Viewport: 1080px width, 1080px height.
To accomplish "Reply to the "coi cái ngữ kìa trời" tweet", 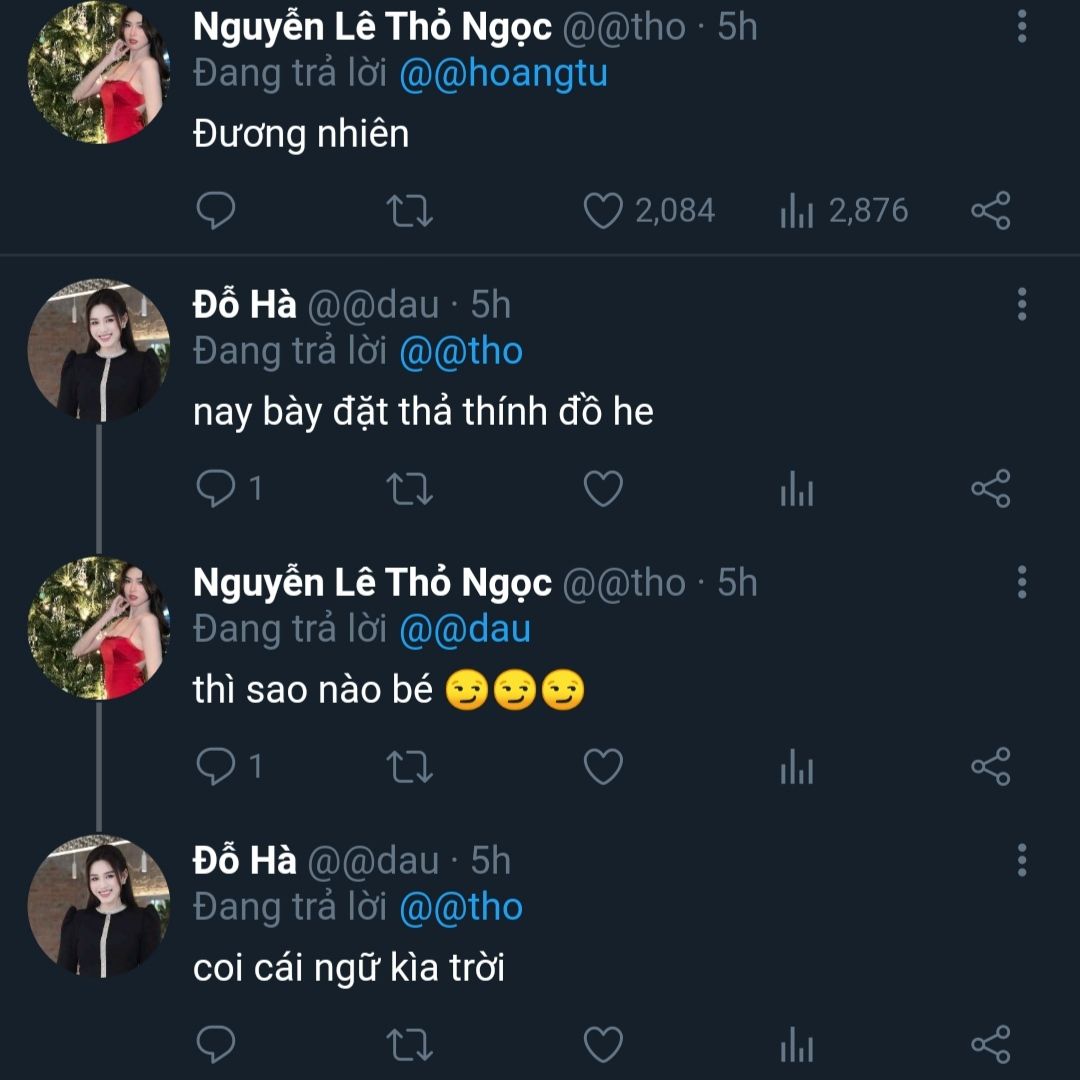I will (216, 1044).
